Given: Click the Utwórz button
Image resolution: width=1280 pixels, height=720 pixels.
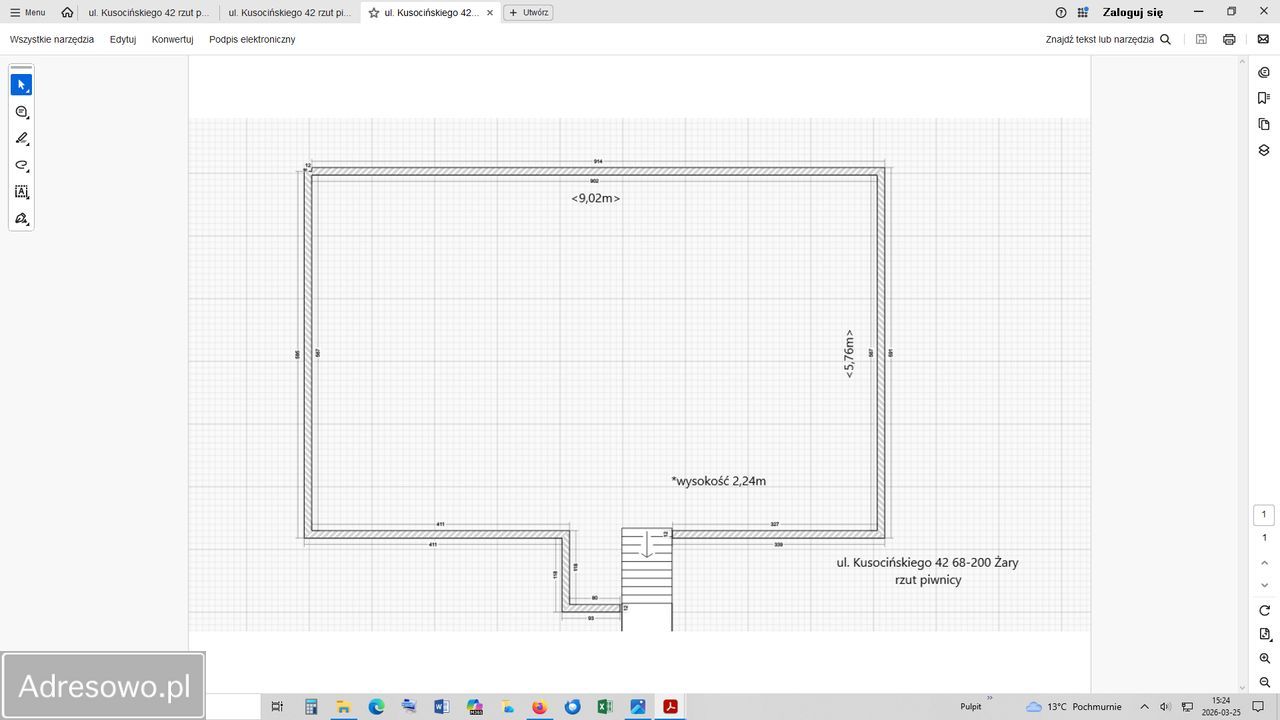Looking at the screenshot, I should tap(528, 13).
